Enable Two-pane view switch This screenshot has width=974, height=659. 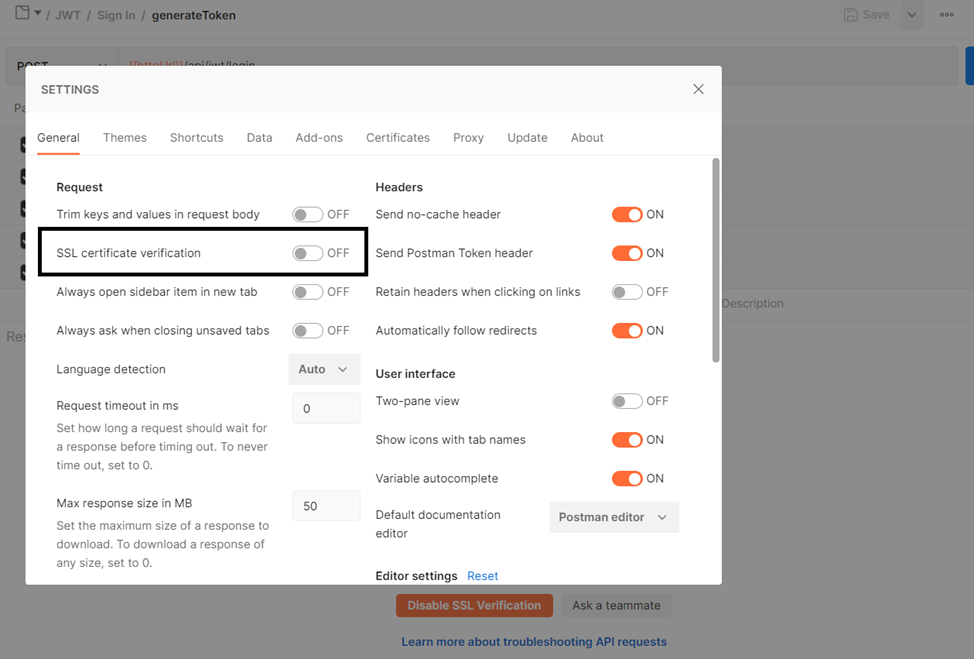(x=627, y=401)
